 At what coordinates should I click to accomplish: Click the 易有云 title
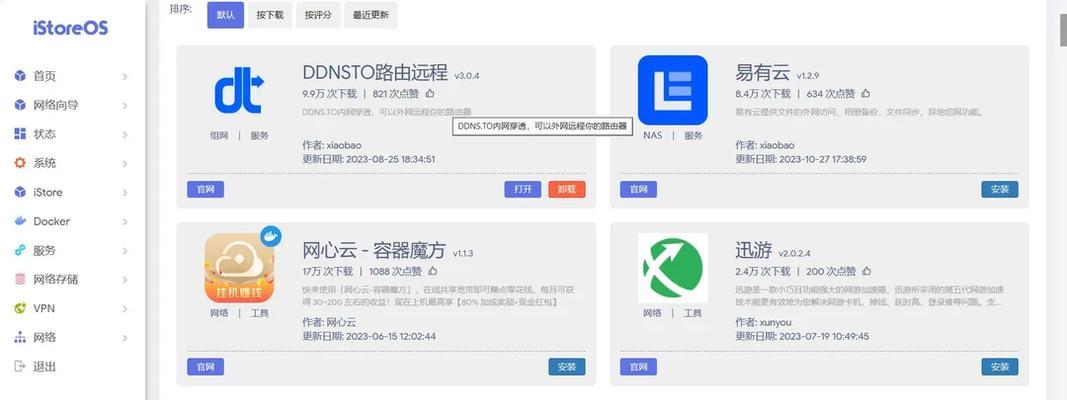point(763,72)
